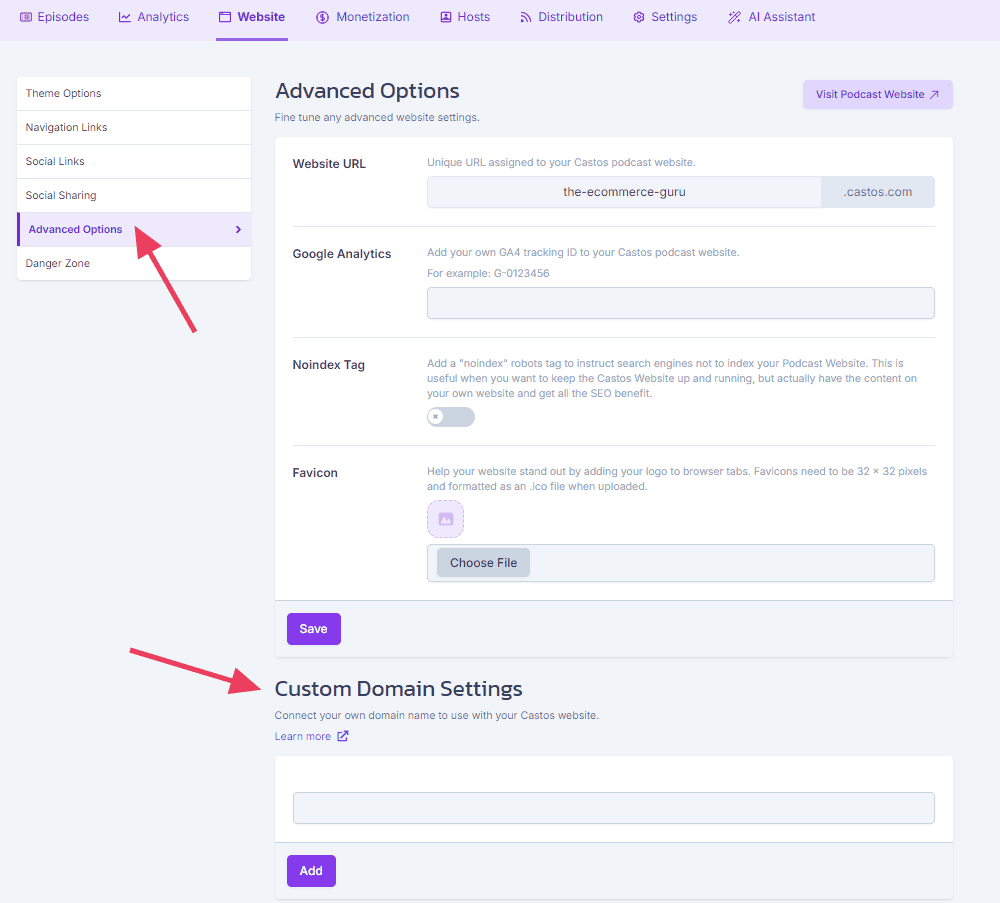Click the Episodes list icon

pos(26,17)
